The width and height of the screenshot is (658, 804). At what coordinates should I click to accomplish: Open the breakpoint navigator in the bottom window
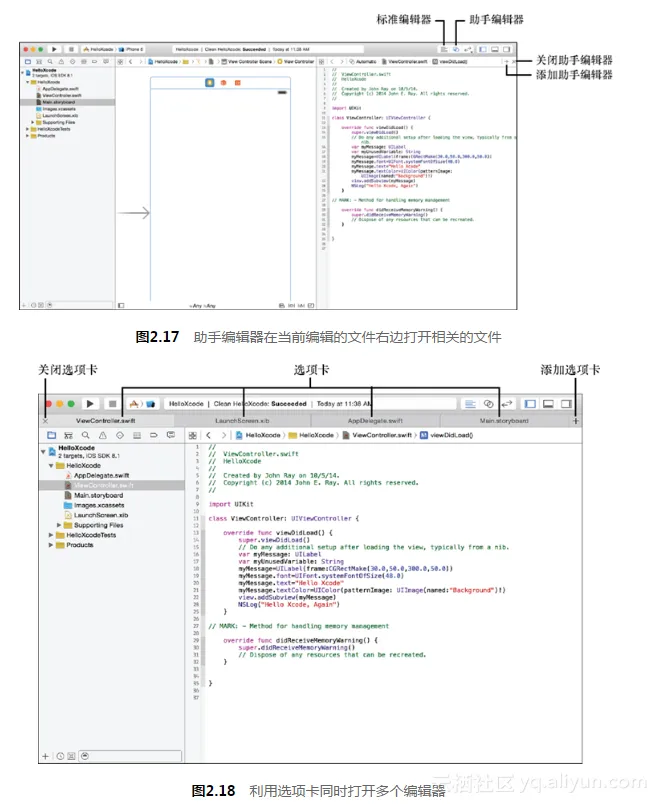154,435
